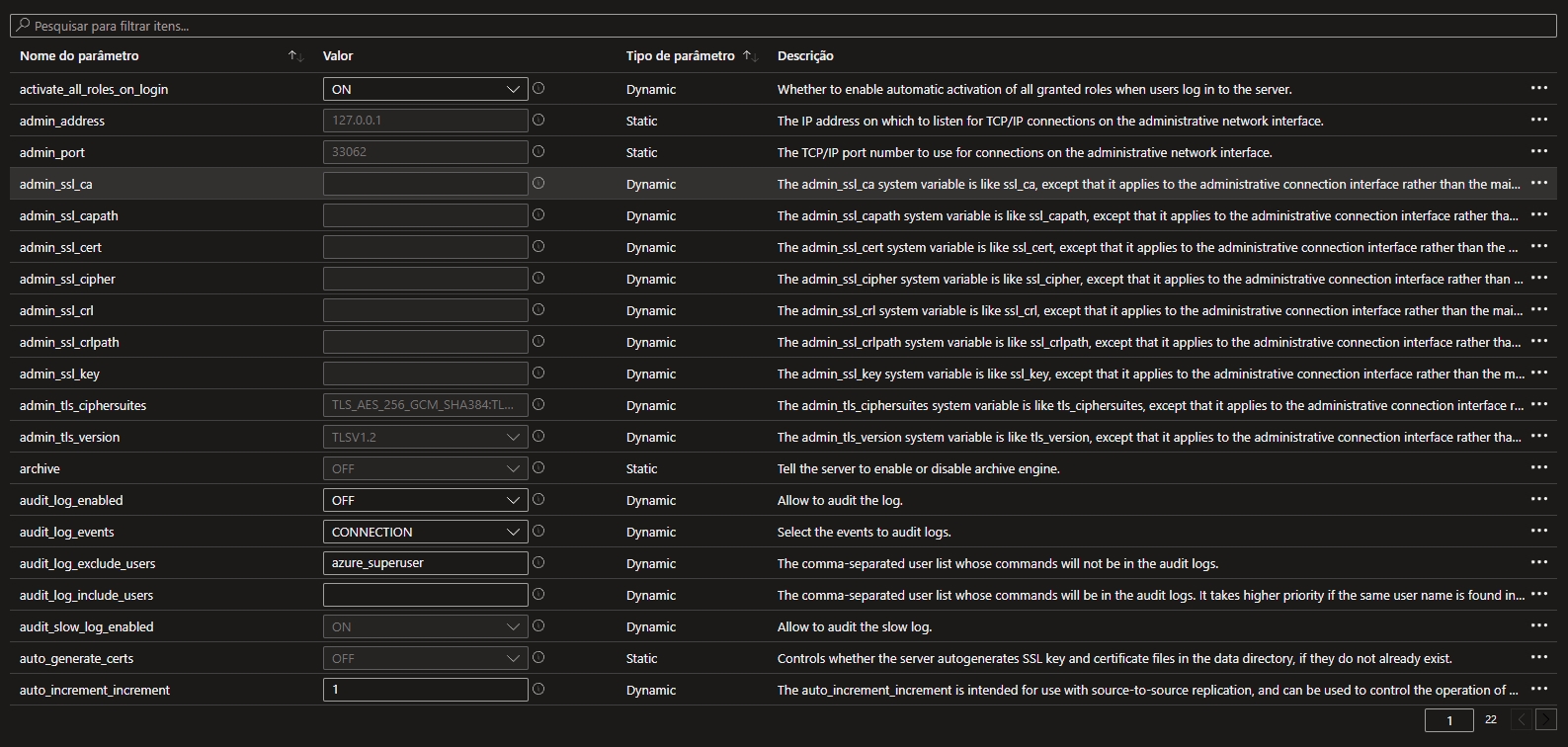Open auto_generate_certs OFF dropdown
This screenshot has height=747, width=1568.
[x=425, y=658]
